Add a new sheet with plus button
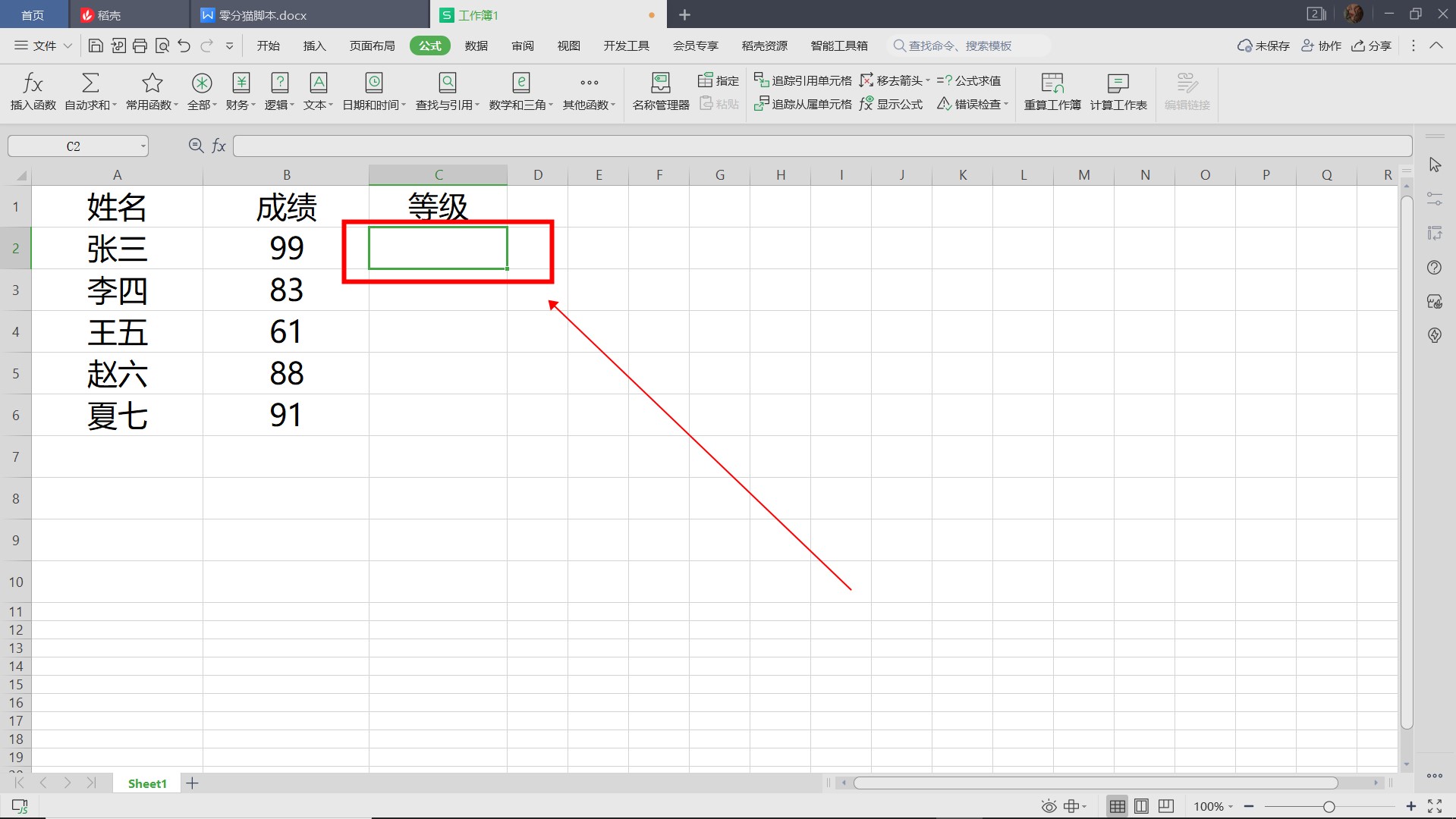The image size is (1456, 819). tap(193, 783)
